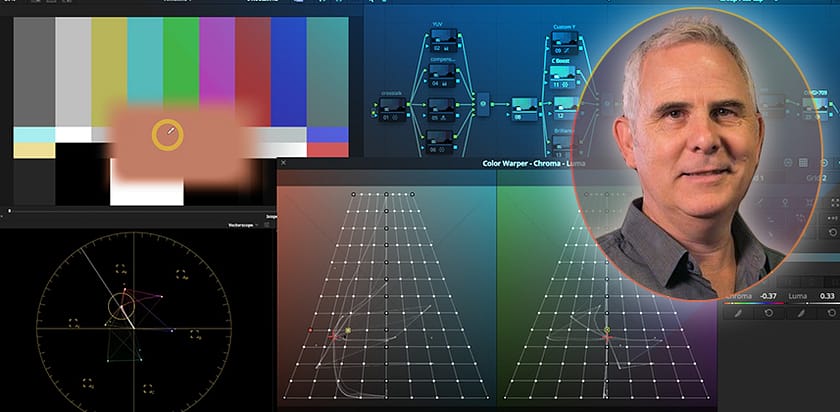Pick Chroma with the eyedropper below Chroma
The height and width of the screenshot is (412, 840).
(738, 313)
